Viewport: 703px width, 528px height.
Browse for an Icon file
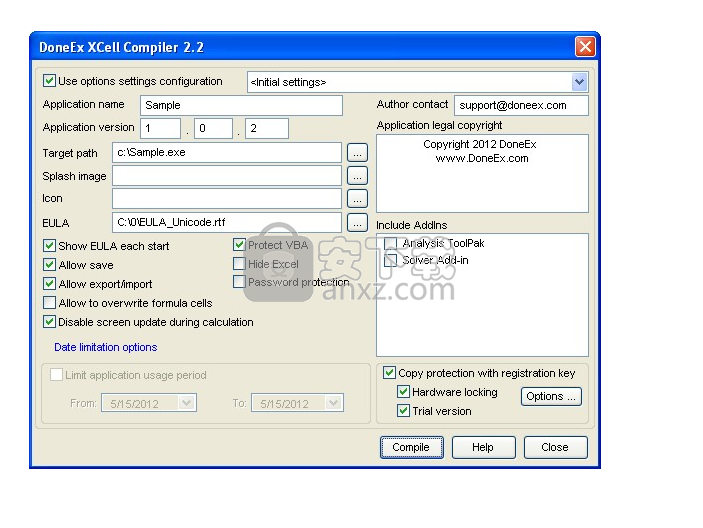357,199
